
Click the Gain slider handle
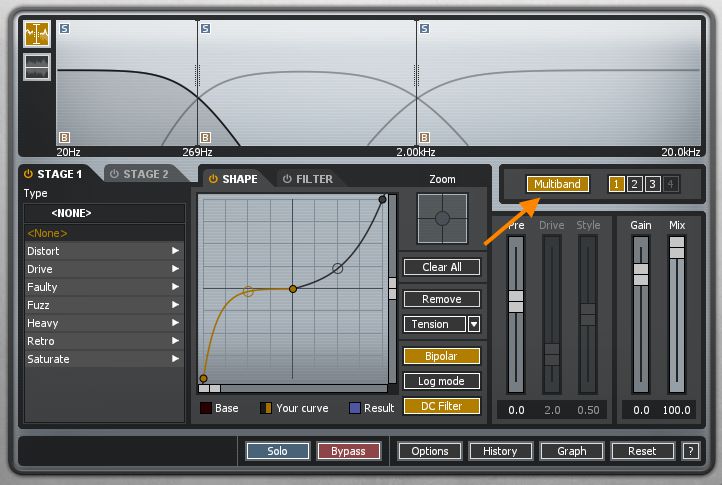(640, 275)
